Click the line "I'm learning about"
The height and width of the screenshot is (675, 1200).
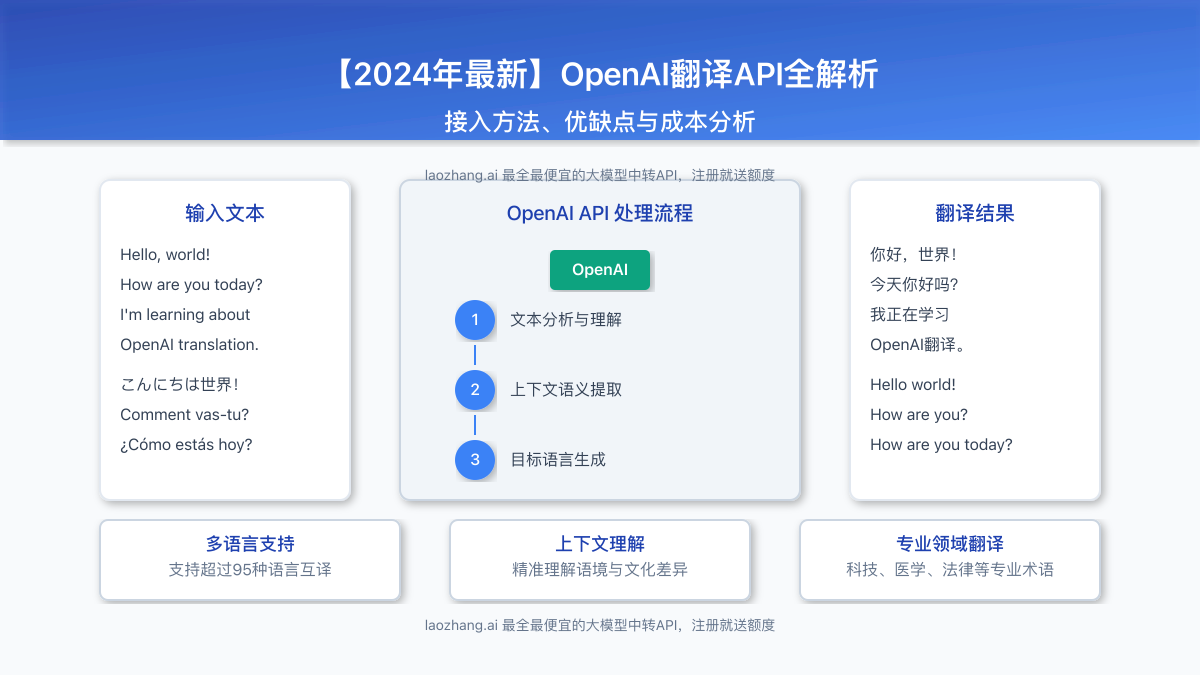click(x=185, y=315)
